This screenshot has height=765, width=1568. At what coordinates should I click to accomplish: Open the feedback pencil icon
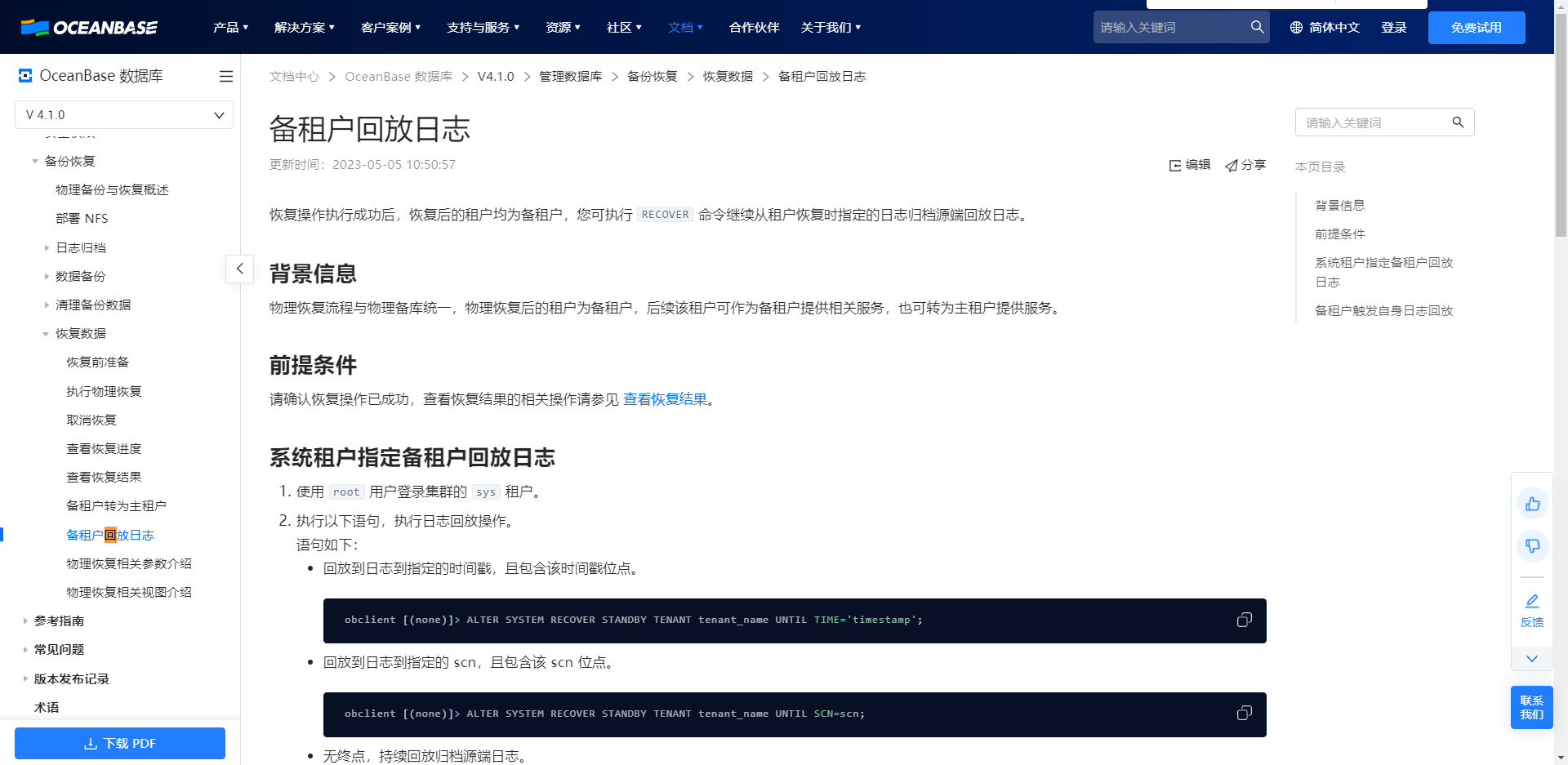coord(1532,601)
